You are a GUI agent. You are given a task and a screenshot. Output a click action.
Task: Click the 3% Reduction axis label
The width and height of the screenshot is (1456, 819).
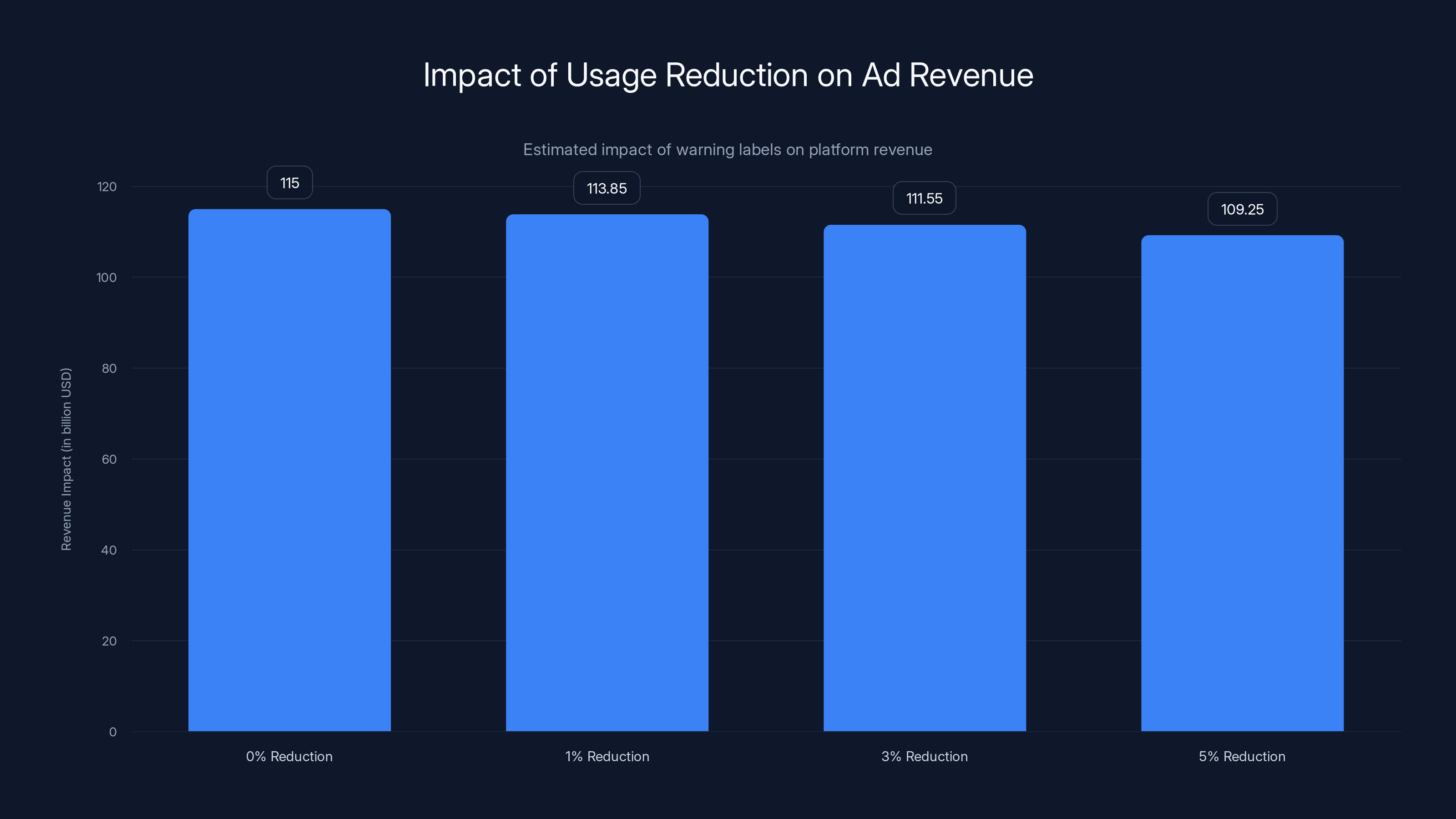click(x=924, y=756)
